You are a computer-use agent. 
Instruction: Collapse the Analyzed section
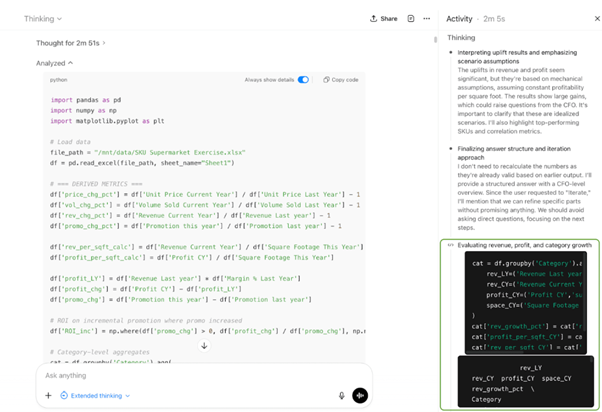(x=55, y=63)
